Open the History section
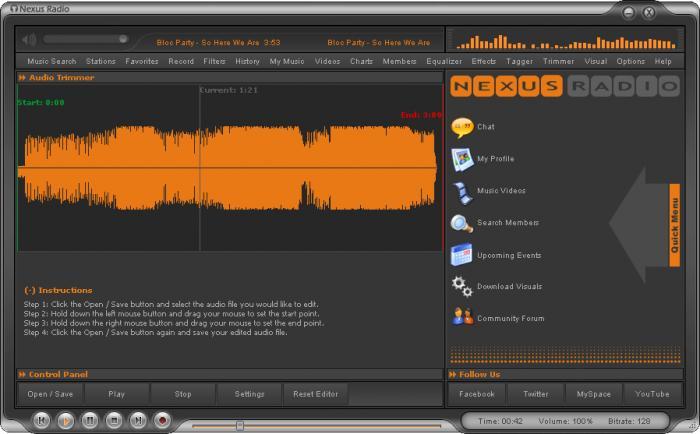The height and width of the screenshot is (434, 700). [247, 61]
